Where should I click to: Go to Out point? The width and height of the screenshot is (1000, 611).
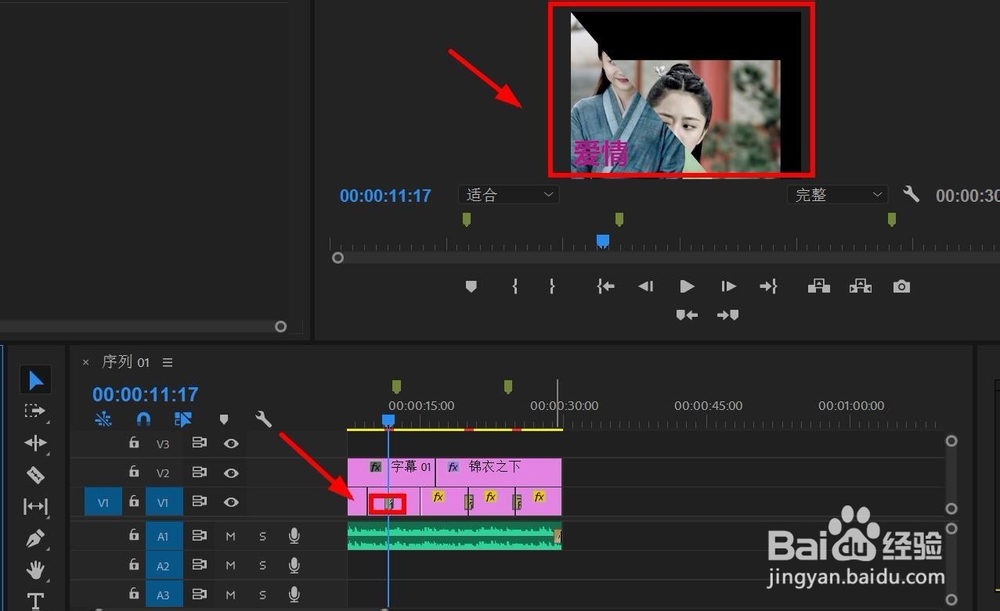point(768,286)
